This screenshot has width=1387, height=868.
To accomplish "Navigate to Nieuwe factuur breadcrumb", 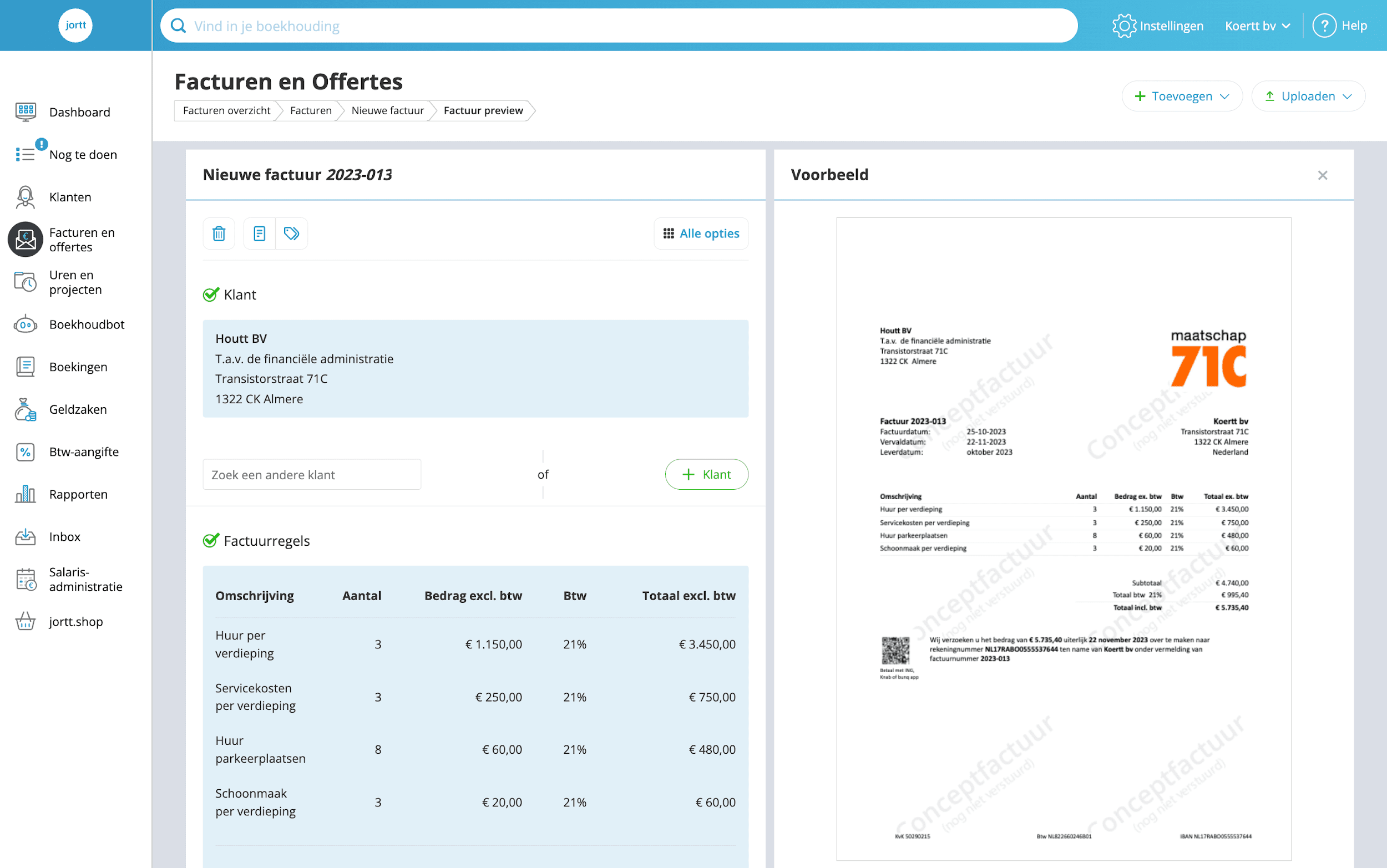I will (387, 110).
